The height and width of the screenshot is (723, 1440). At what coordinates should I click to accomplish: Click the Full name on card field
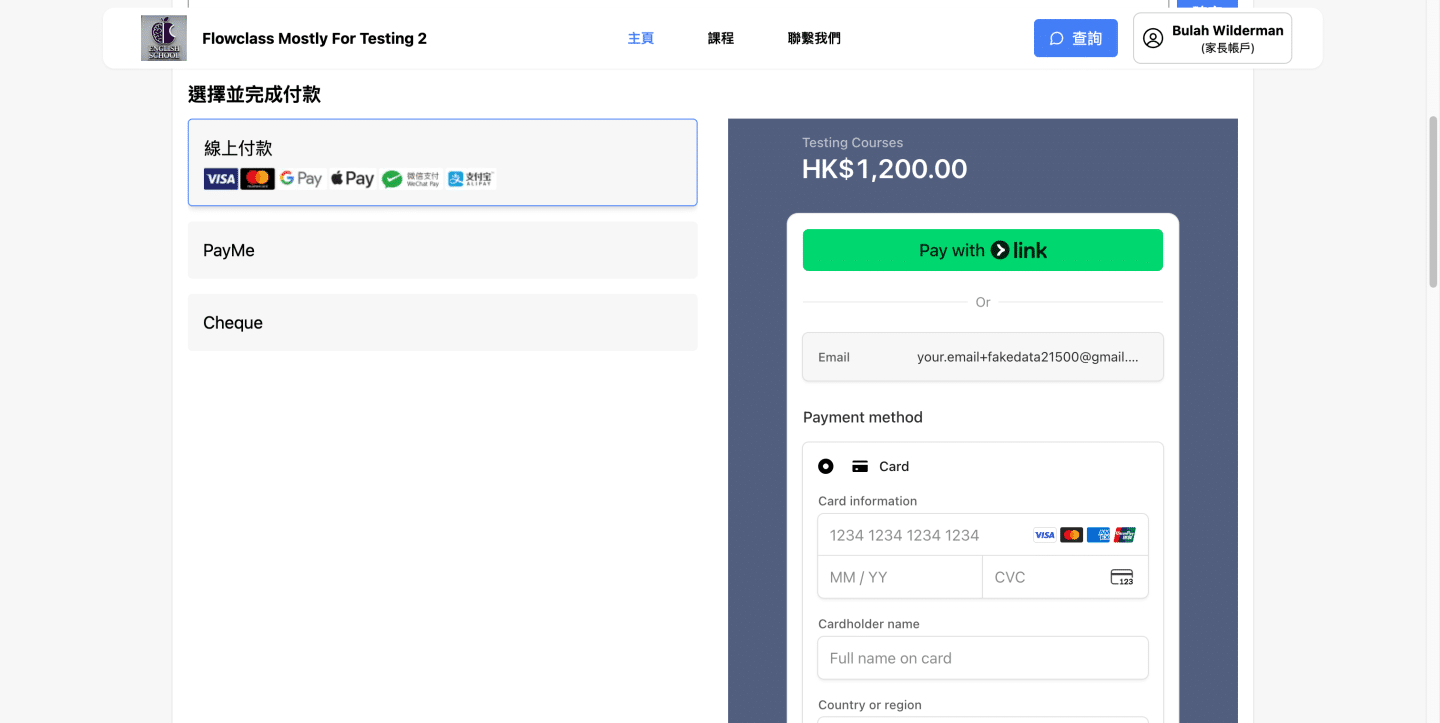coord(983,658)
